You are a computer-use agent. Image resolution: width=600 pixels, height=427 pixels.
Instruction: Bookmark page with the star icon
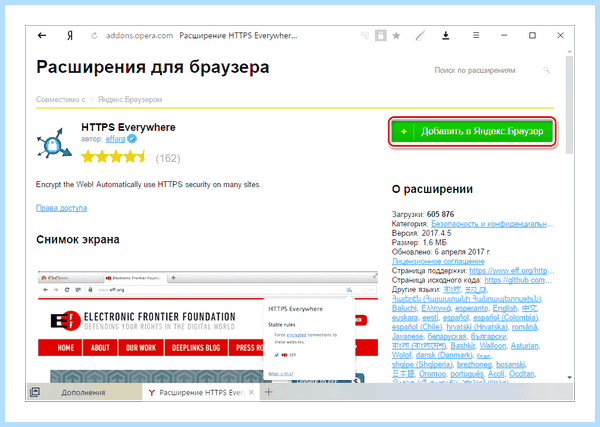point(396,36)
